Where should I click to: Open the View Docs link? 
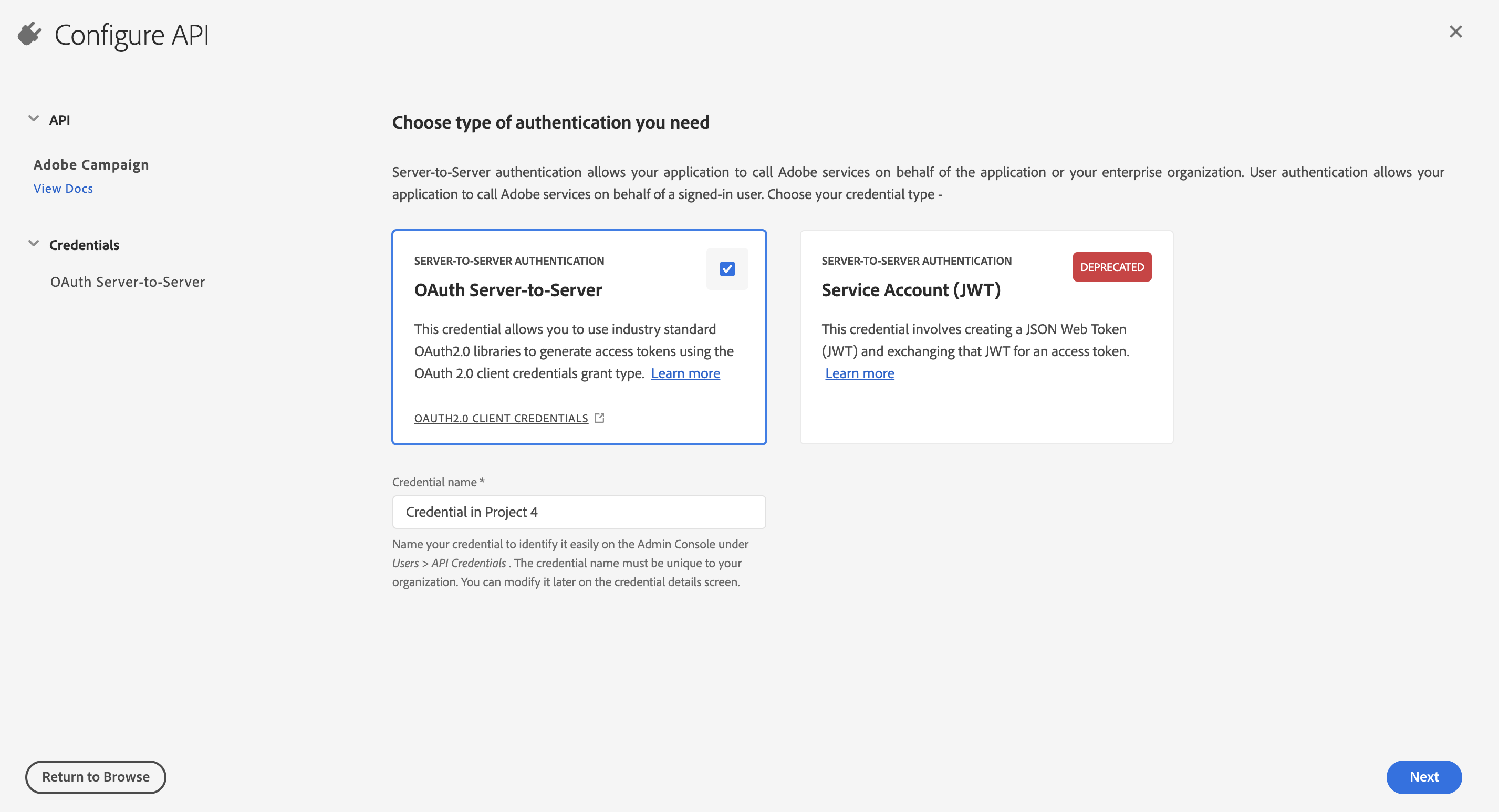64,189
